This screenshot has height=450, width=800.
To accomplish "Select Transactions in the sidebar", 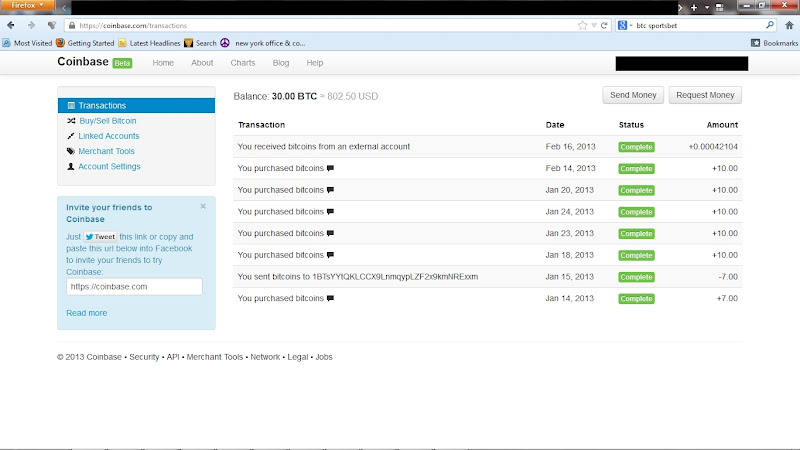I will tap(136, 106).
